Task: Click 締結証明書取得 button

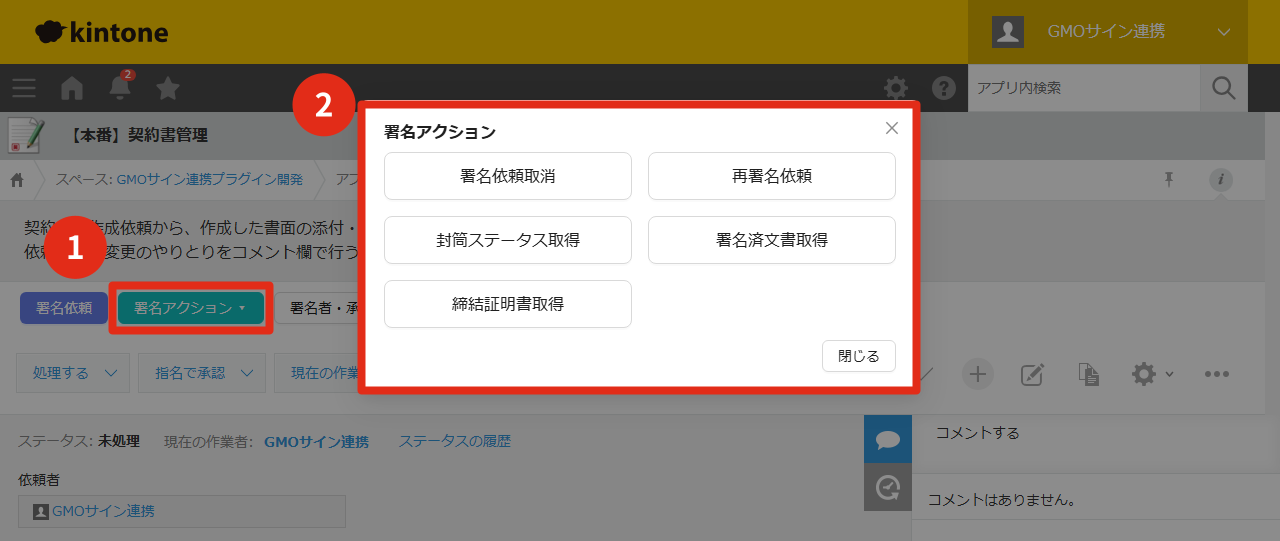Action: tap(508, 304)
